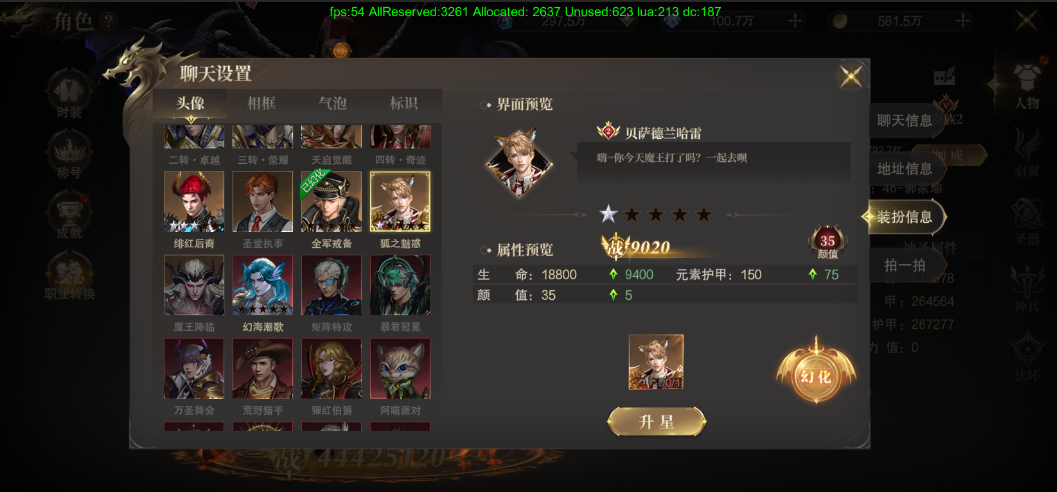Viewport: 1057px width, 492px height.
Task: Click the 升星 star upgrade button
Action: tap(657, 422)
